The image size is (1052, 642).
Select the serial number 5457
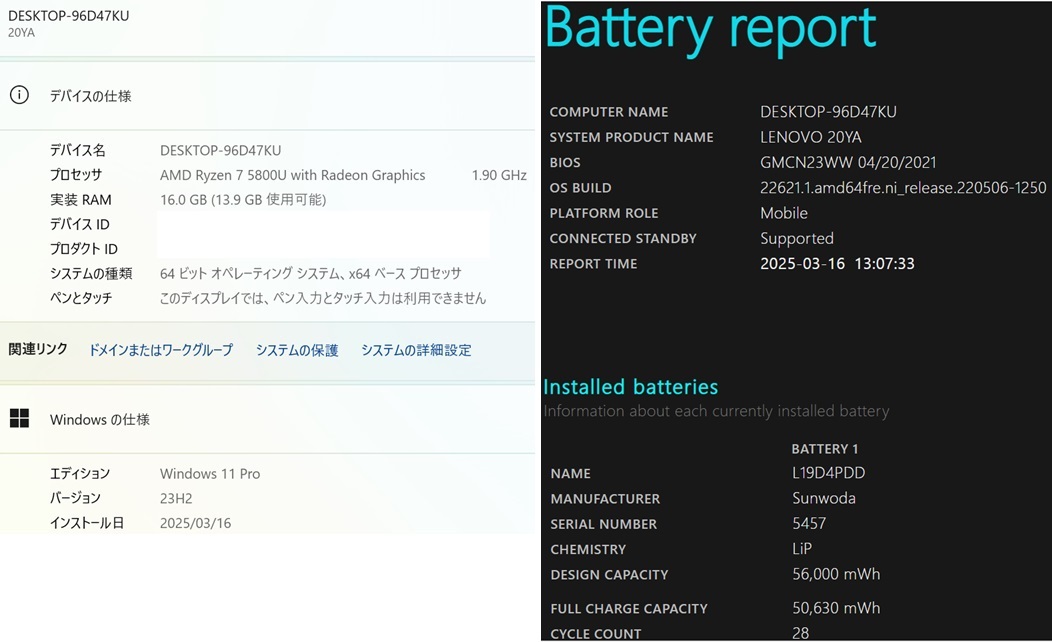[809, 523]
